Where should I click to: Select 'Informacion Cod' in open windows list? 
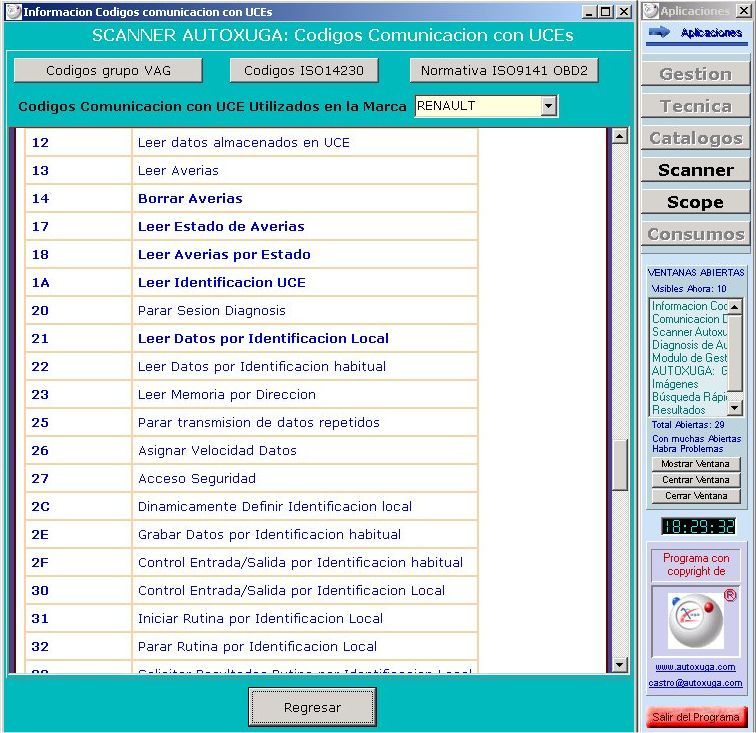point(689,306)
